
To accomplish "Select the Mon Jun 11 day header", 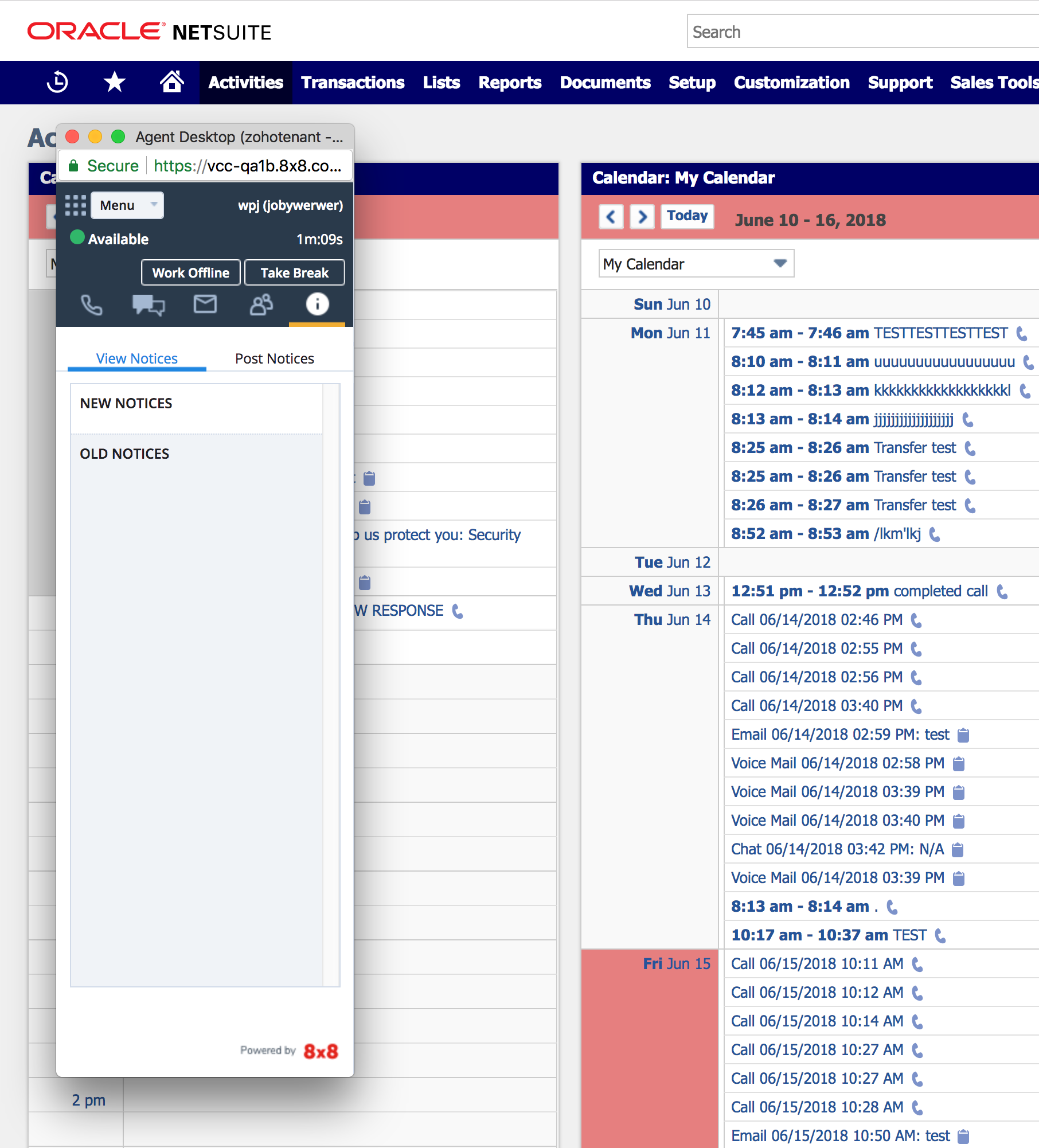I will click(670, 333).
